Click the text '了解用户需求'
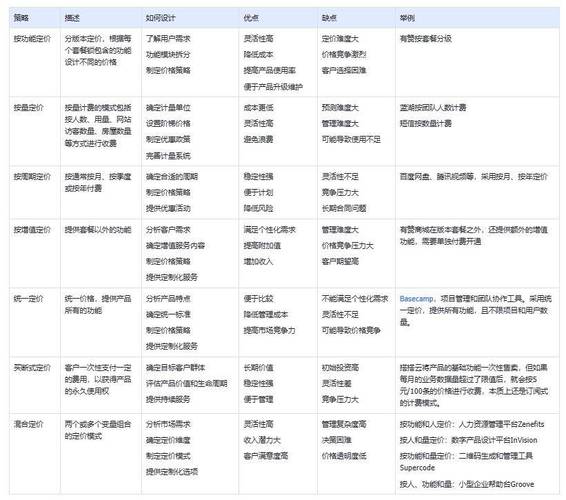The height and width of the screenshot is (500, 566). point(168,39)
